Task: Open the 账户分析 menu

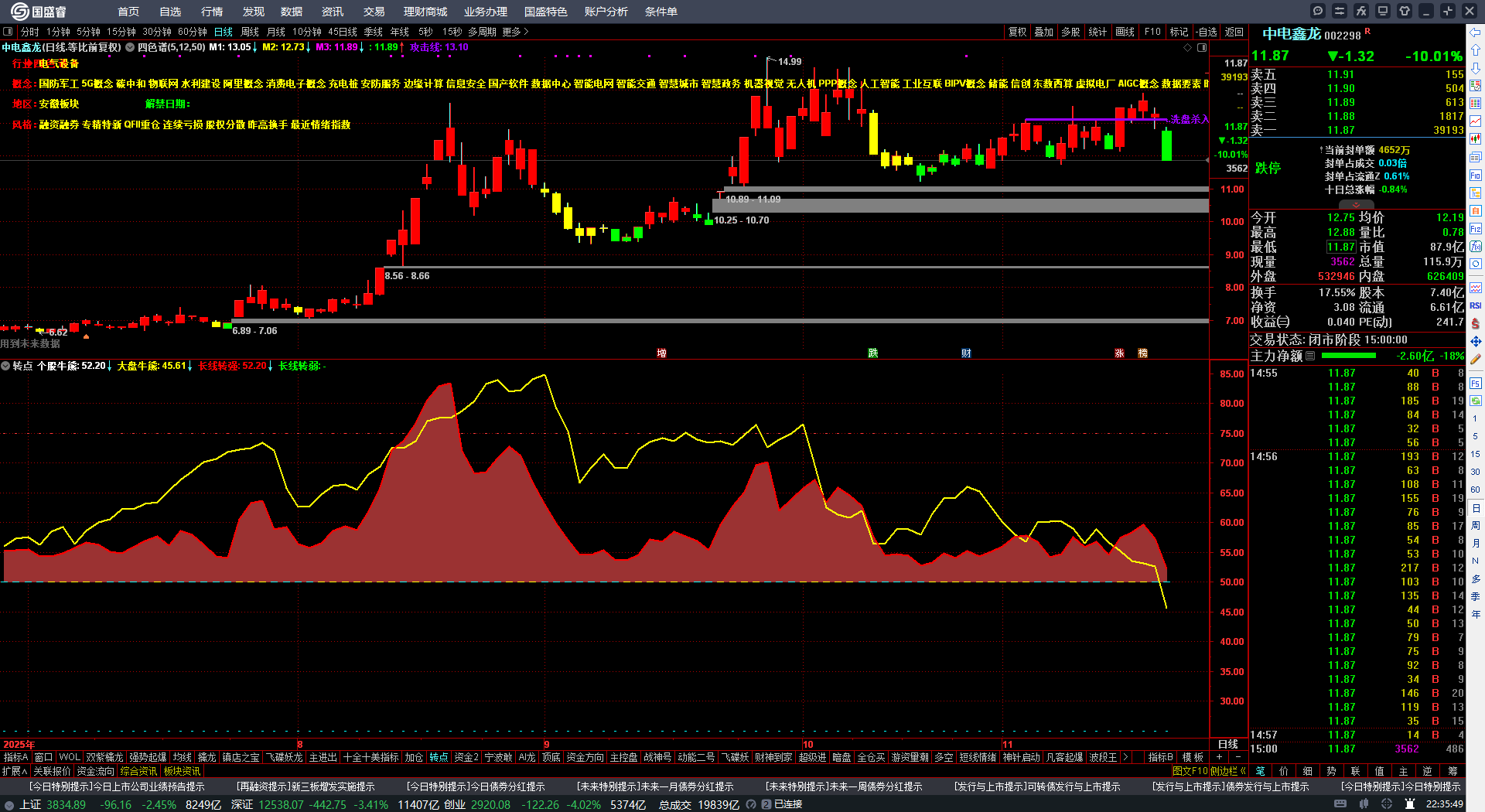Action: point(606,12)
